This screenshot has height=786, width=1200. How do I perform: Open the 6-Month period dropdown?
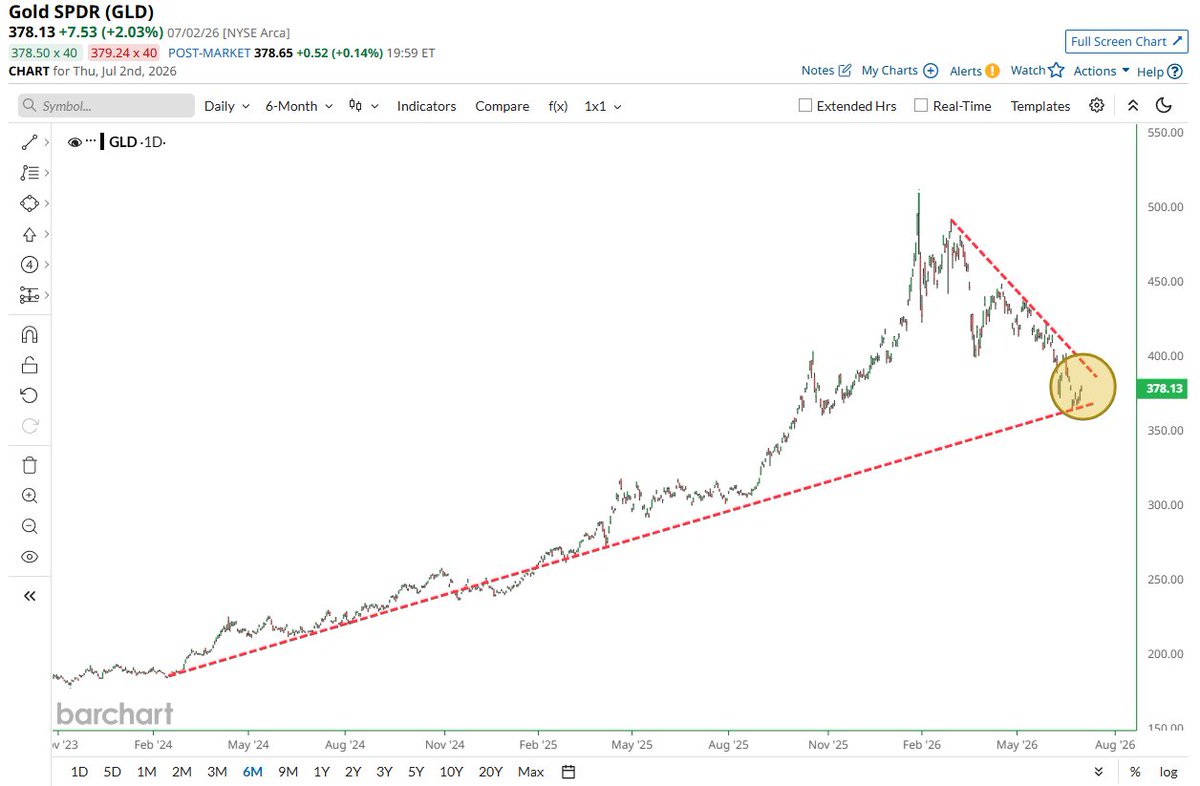point(299,105)
